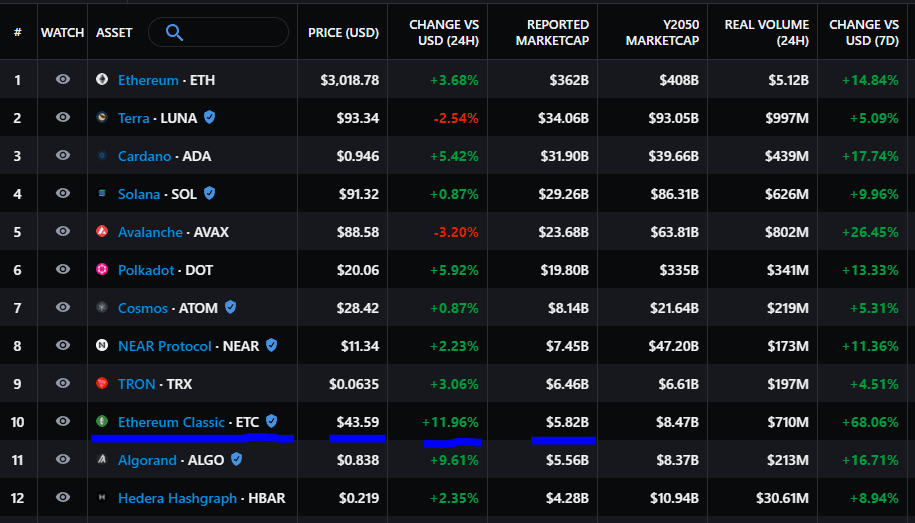This screenshot has height=523, width=915.
Task: Click the $335B Y2050 marketcap value
Action: 679,270
